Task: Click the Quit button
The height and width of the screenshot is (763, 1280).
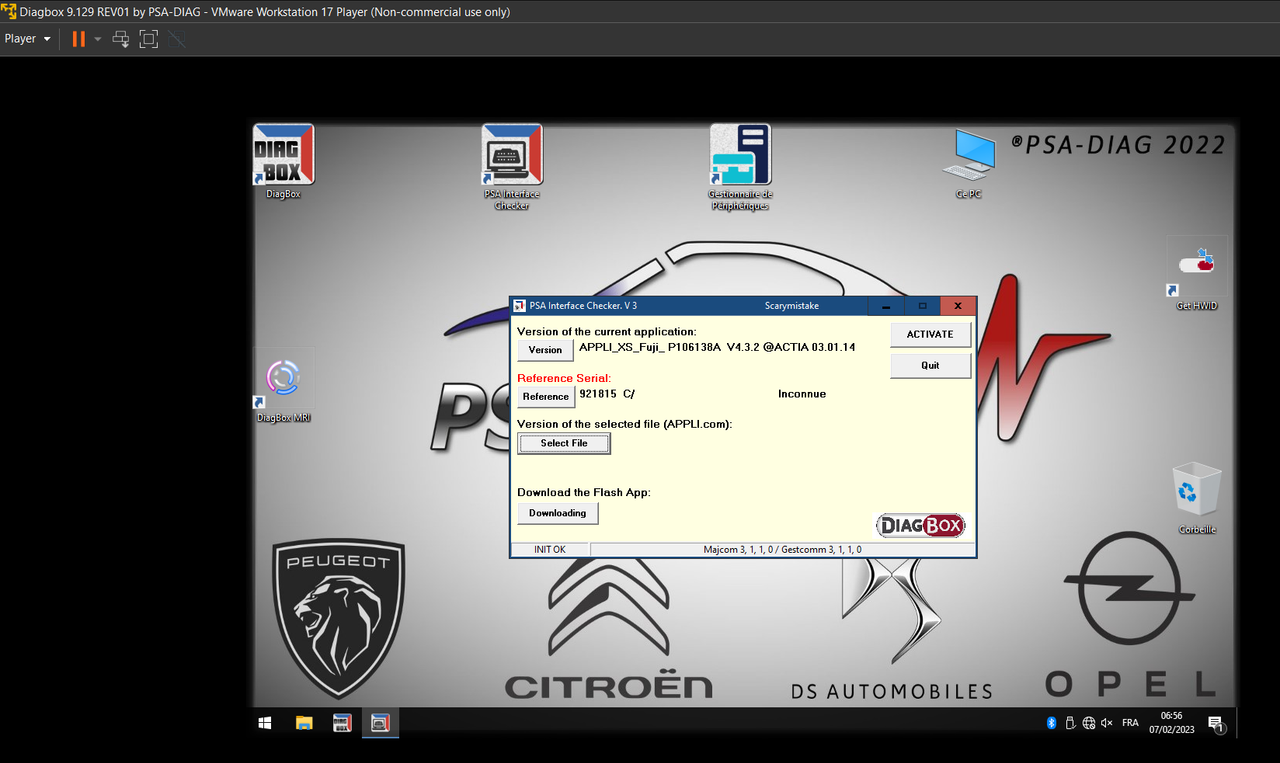Action: [930, 366]
